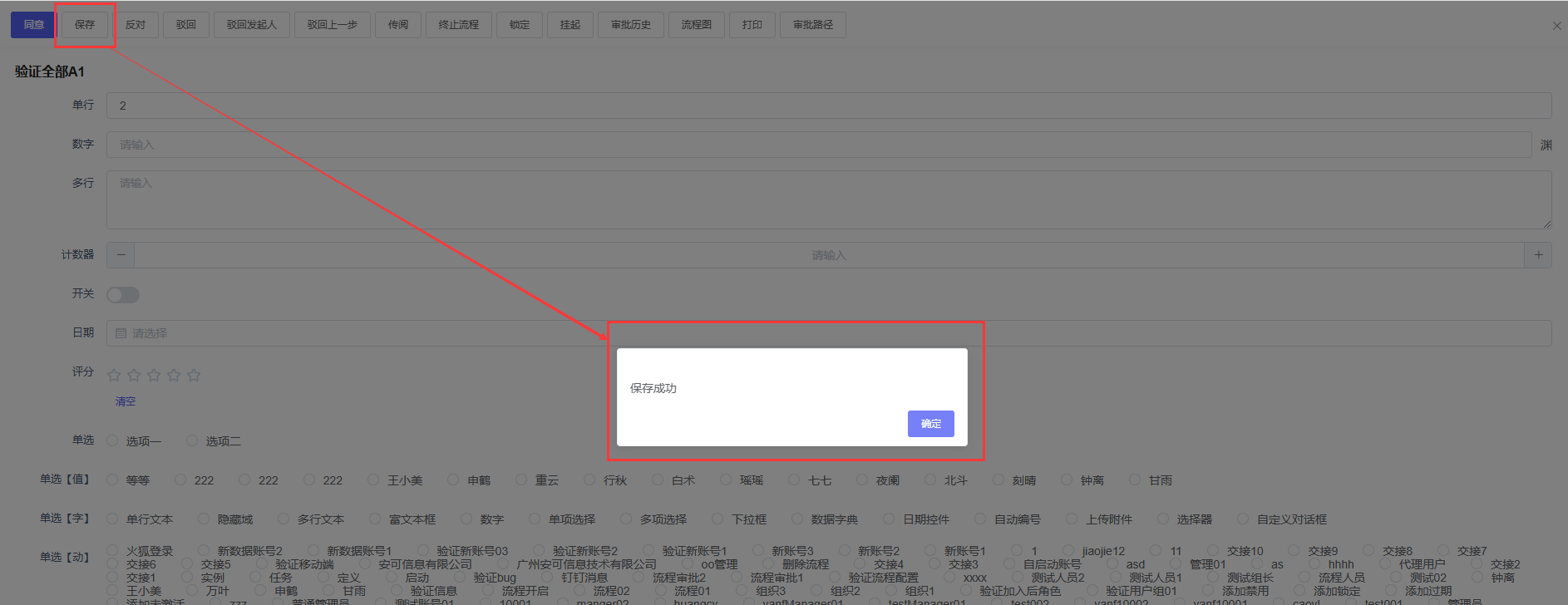Close the form with the X icon
The image size is (1568, 605).
click(1556, 26)
